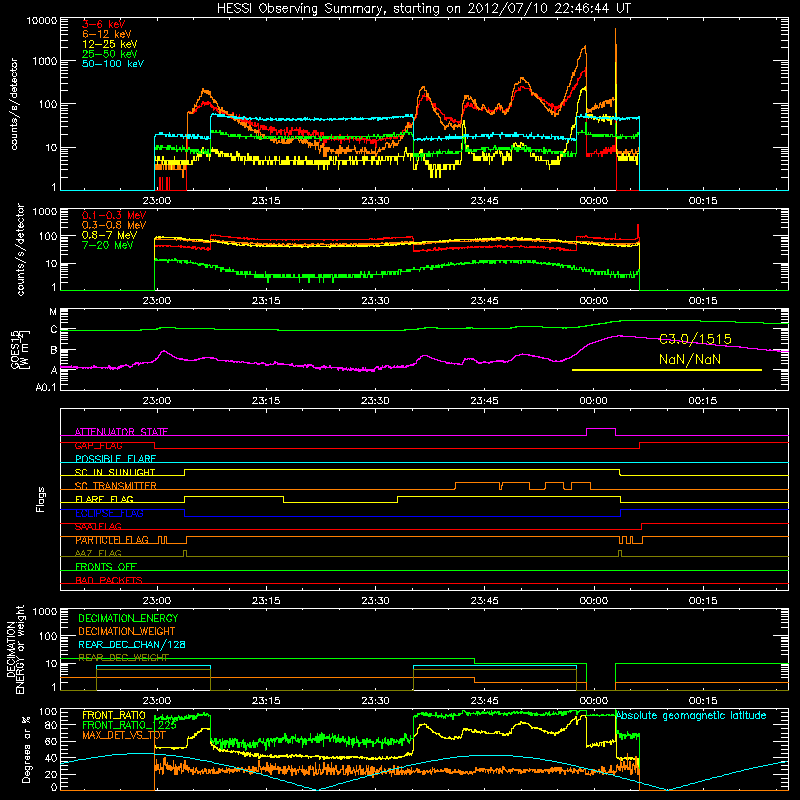Screen dimensions: 800x800
Task: Click the yellow 0.8-7 MeV legend entry
Action: (109, 236)
